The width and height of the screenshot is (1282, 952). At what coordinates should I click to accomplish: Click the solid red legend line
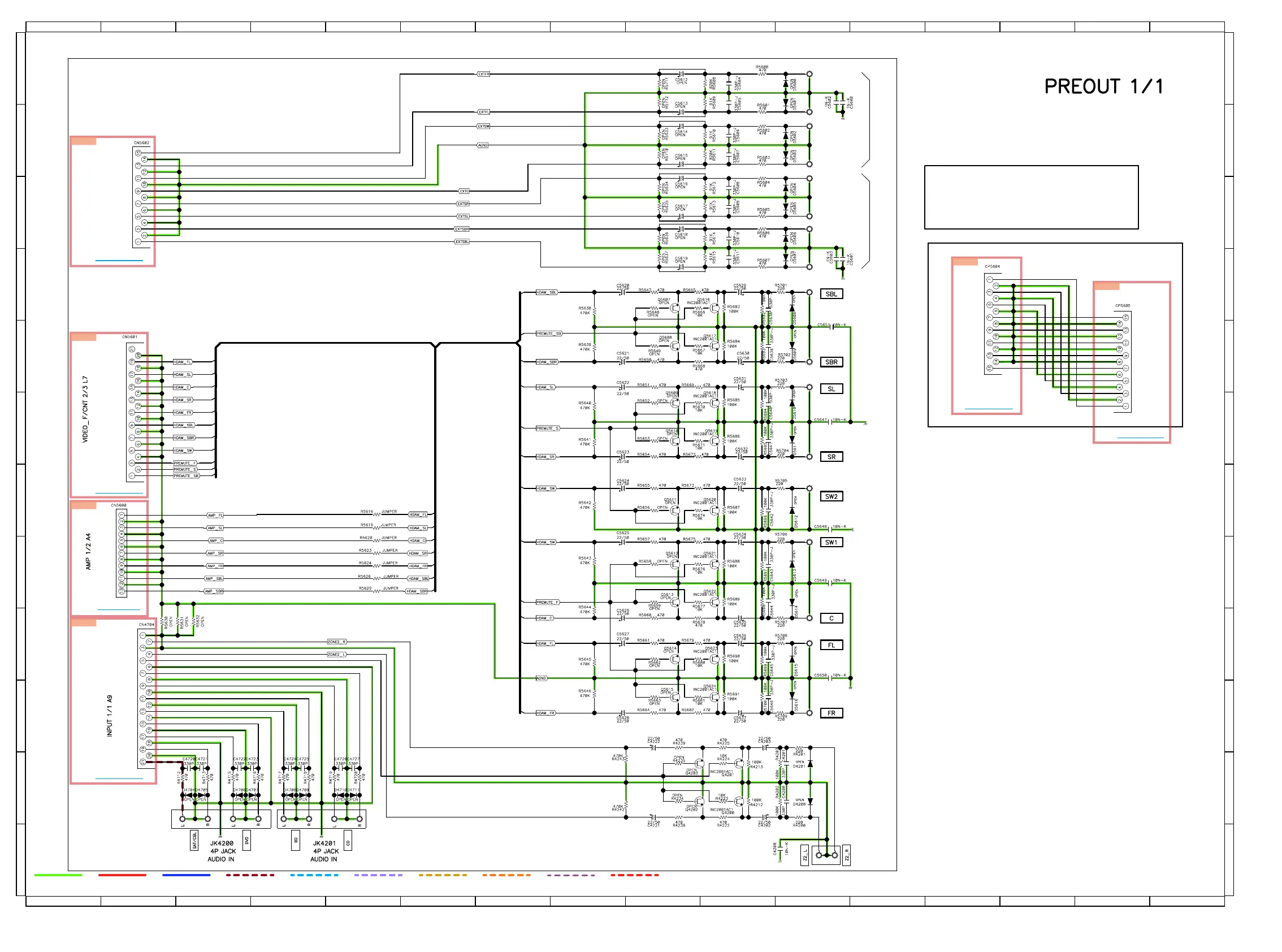[x=122, y=875]
